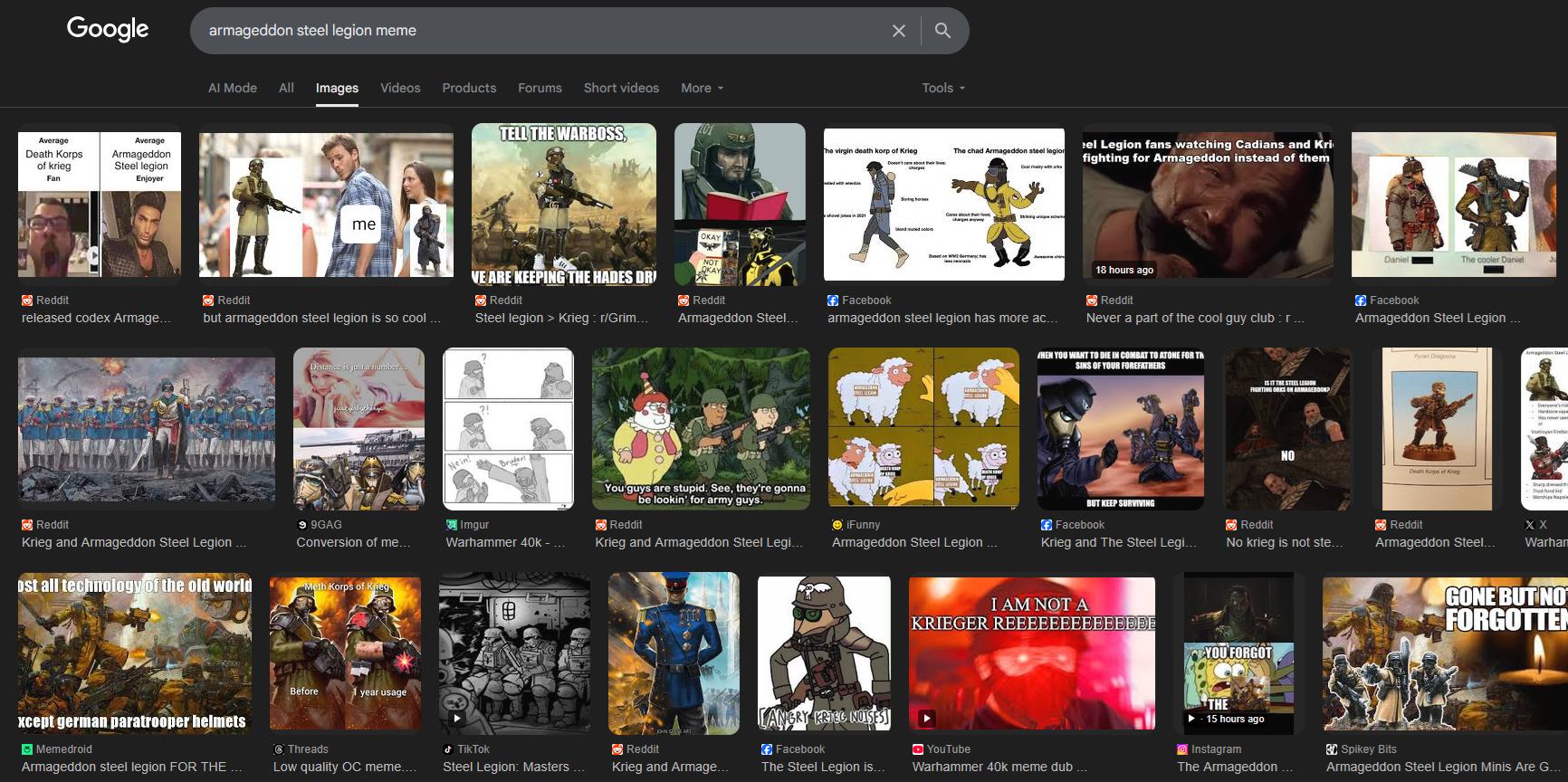Image resolution: width=1568 pixels, height=782 pixels.
Task: Open the Videos tab
Action: 400,88
